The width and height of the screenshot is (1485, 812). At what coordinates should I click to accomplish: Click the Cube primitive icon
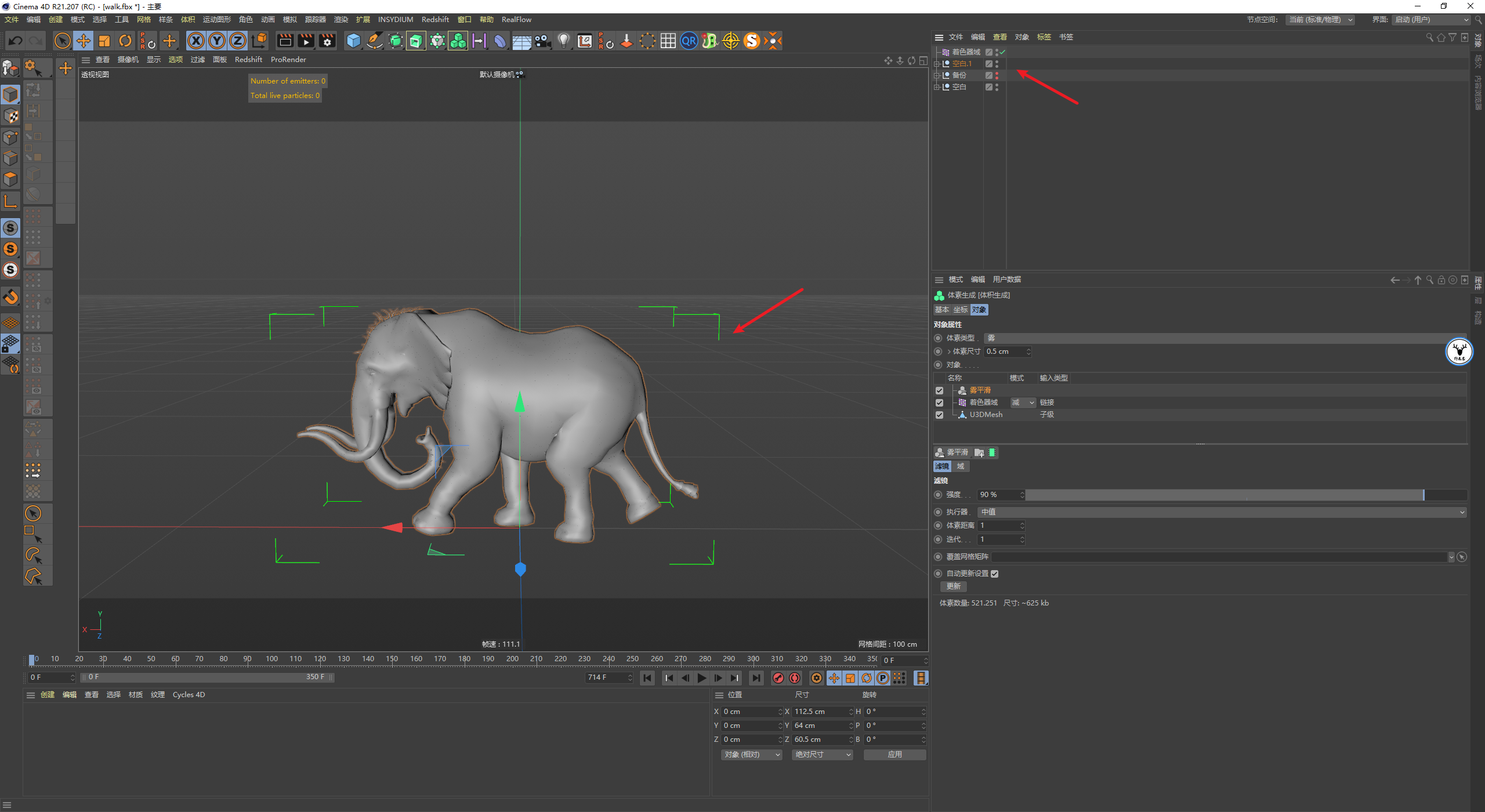353,41
